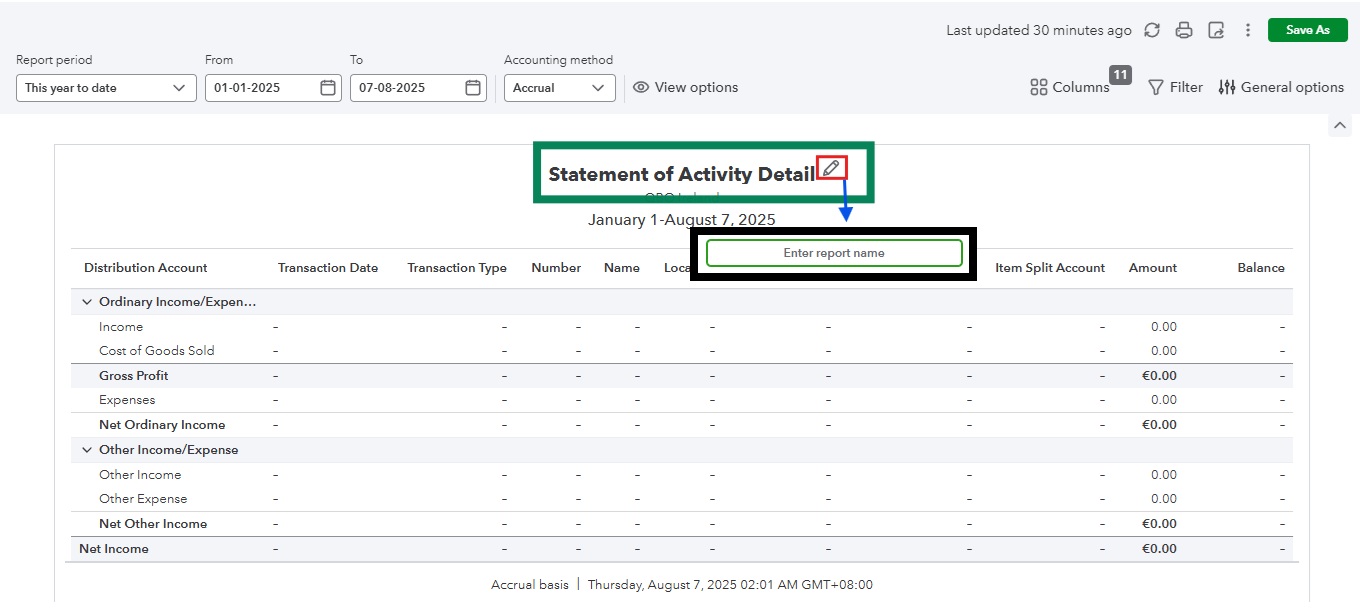The width and height of the screenshot is (1360, 609).
Task: Open the Columns settings
Action: point(1070,88)
